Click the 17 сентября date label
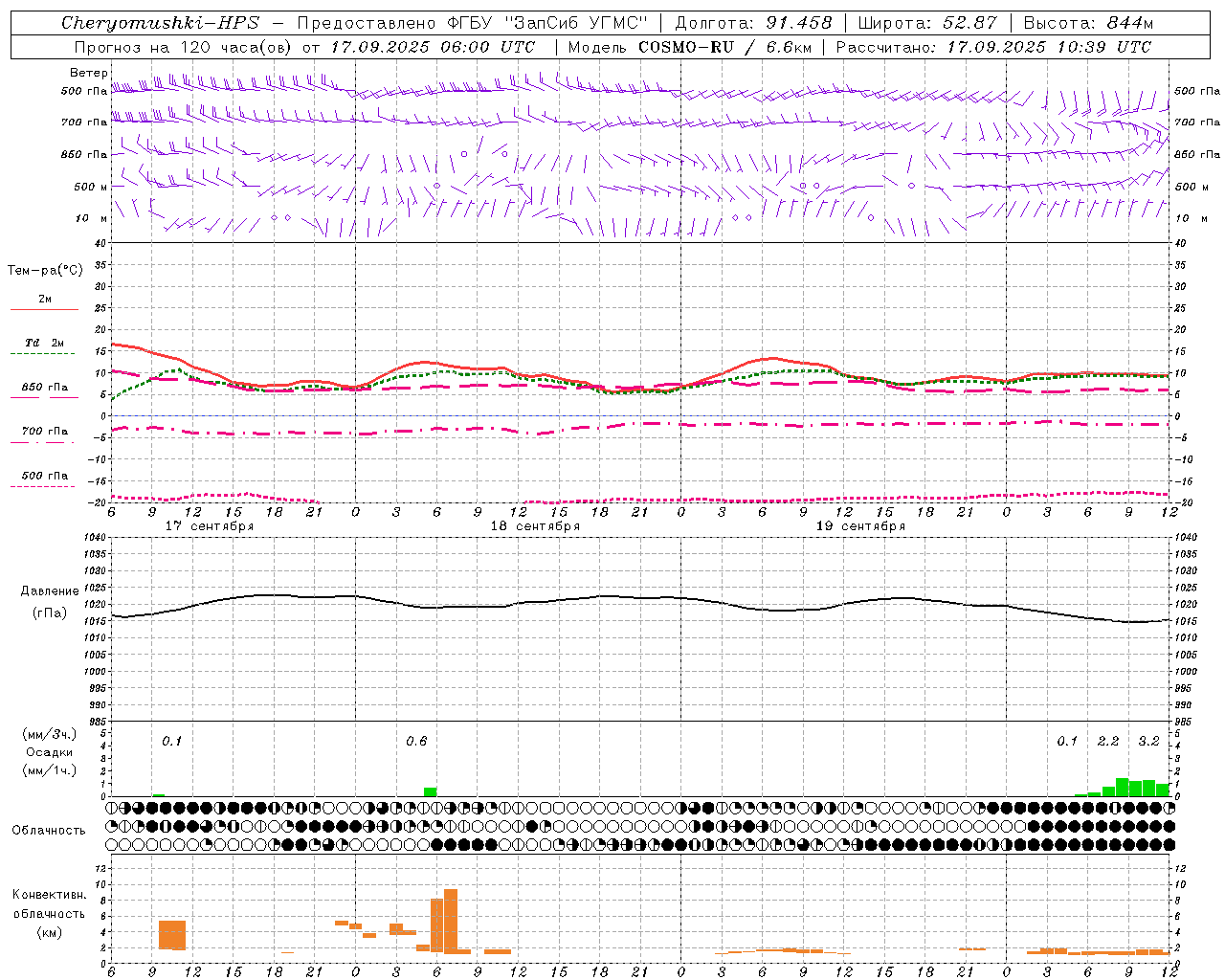 coord(210,526)
